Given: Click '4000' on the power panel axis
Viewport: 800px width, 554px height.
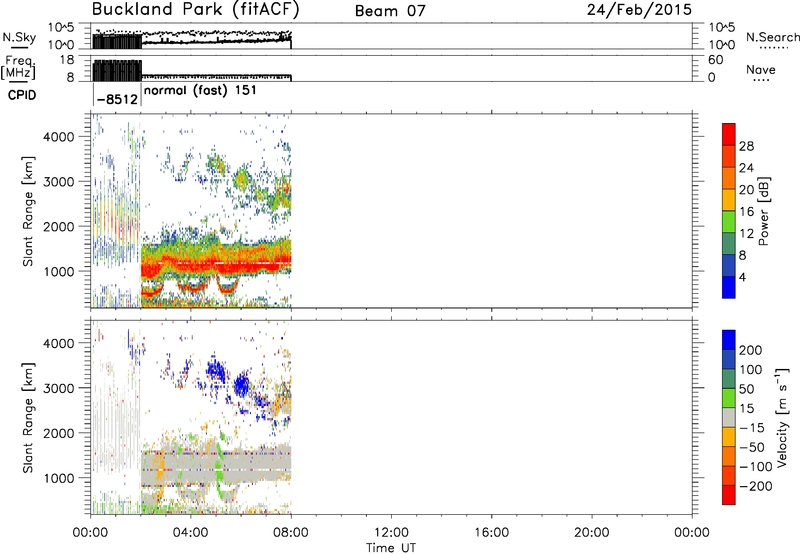Looking at the screenshot, I should (59, 137).
